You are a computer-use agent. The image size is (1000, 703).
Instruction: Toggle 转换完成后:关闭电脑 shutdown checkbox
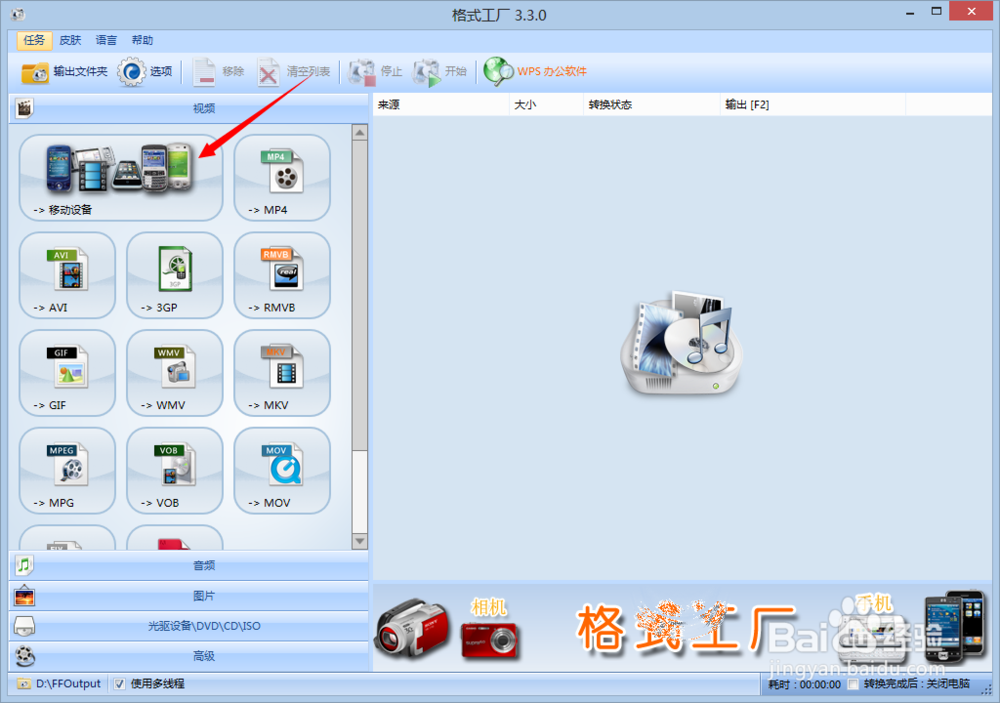click(x=853, y=684)
